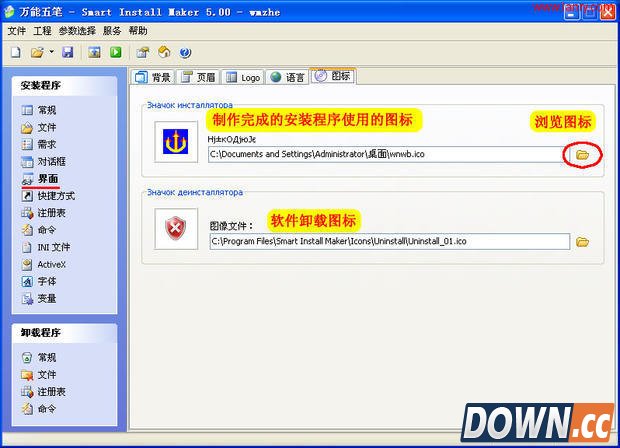Switch to the Logo tab
This screenshot has width=620, height=448.
[243, 77]
